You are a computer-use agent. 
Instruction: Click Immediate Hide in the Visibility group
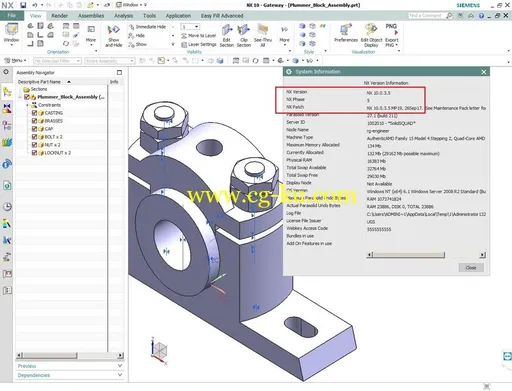coord(148,27)
